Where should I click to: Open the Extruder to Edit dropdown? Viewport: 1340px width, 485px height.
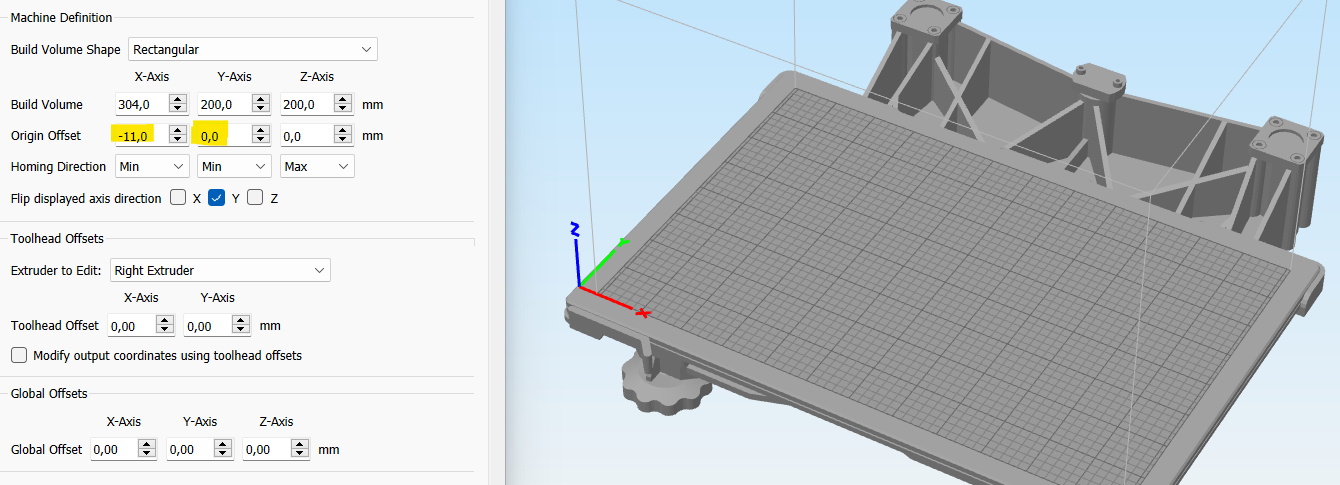click(220, 270)
